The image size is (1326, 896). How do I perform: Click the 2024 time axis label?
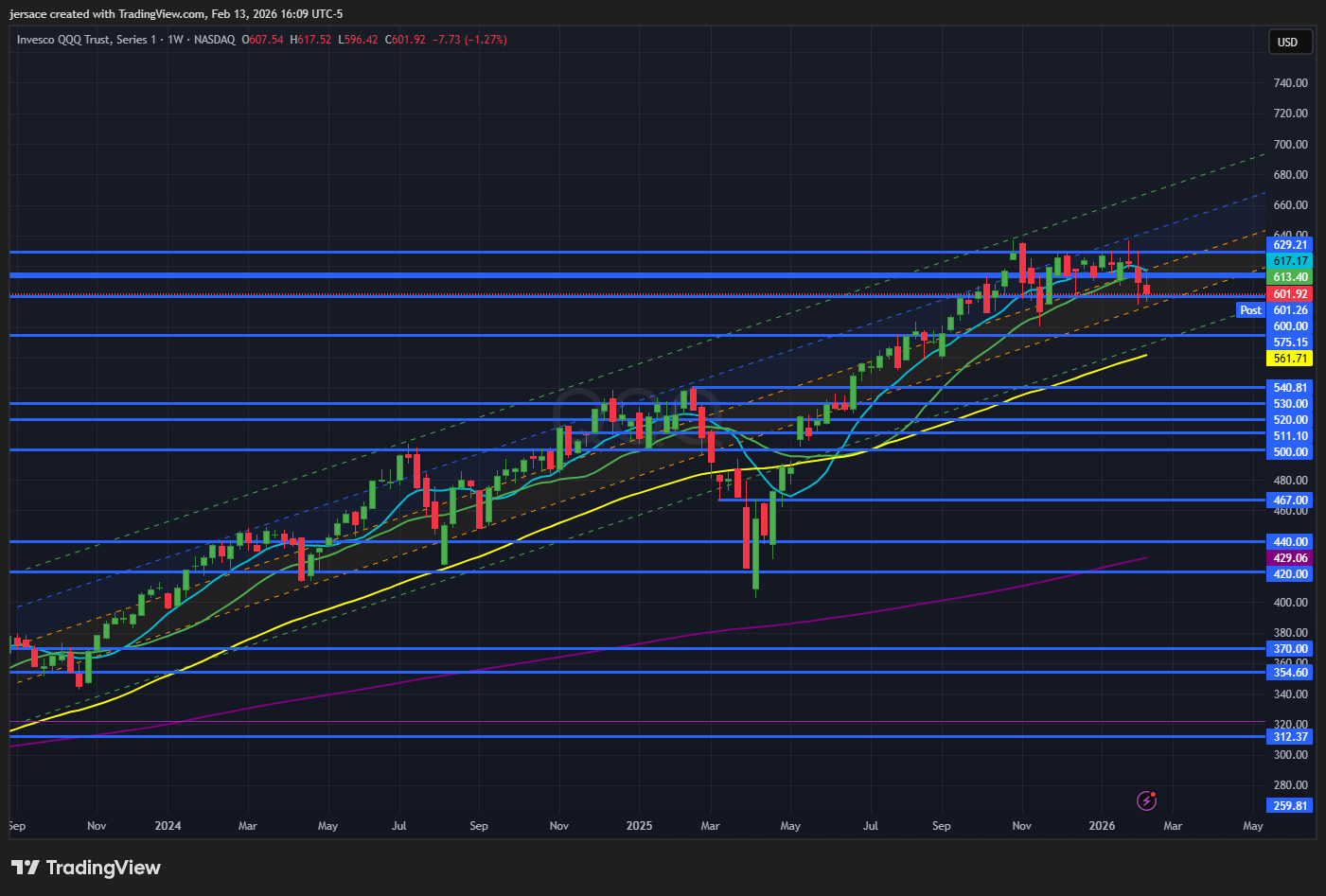(x=168, y=826)
